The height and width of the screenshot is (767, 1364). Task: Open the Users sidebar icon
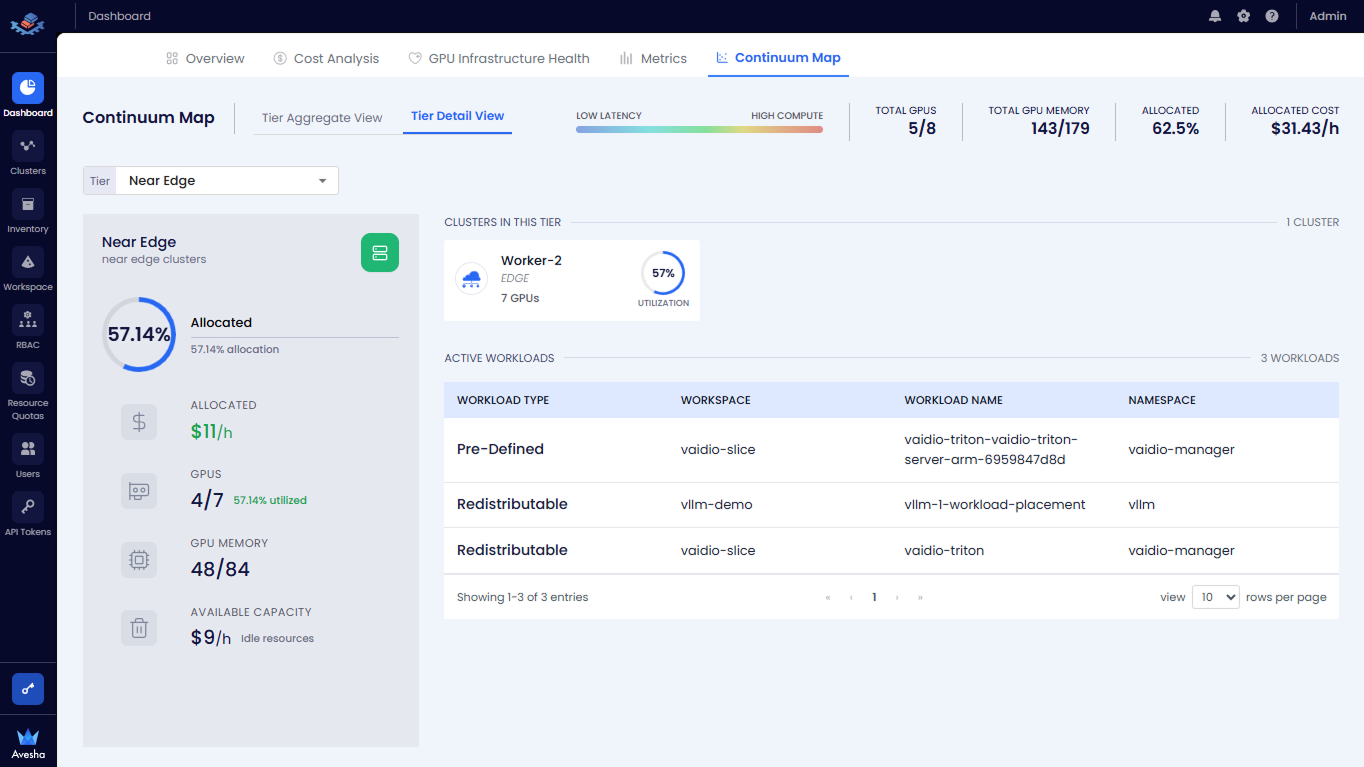[x=28, y=449]
